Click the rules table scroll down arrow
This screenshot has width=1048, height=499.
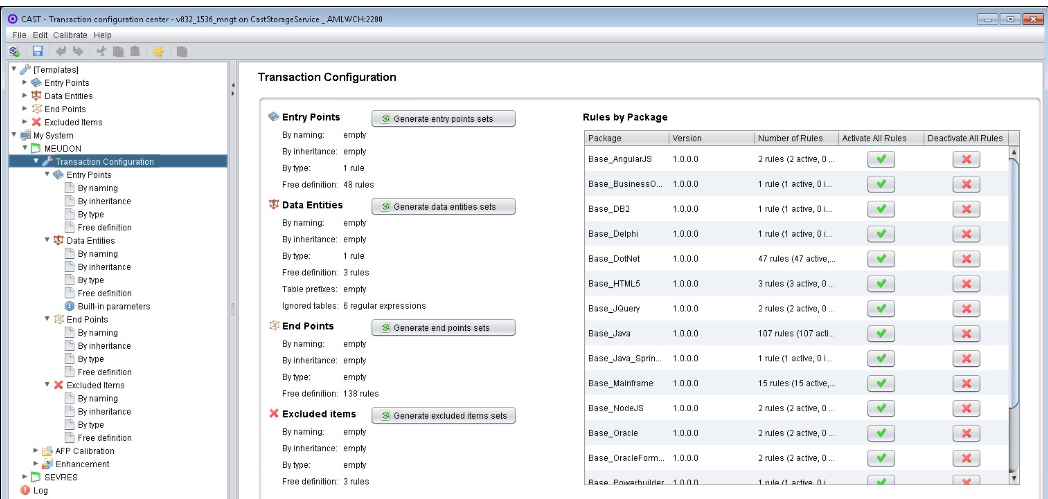coord(1014,478)
